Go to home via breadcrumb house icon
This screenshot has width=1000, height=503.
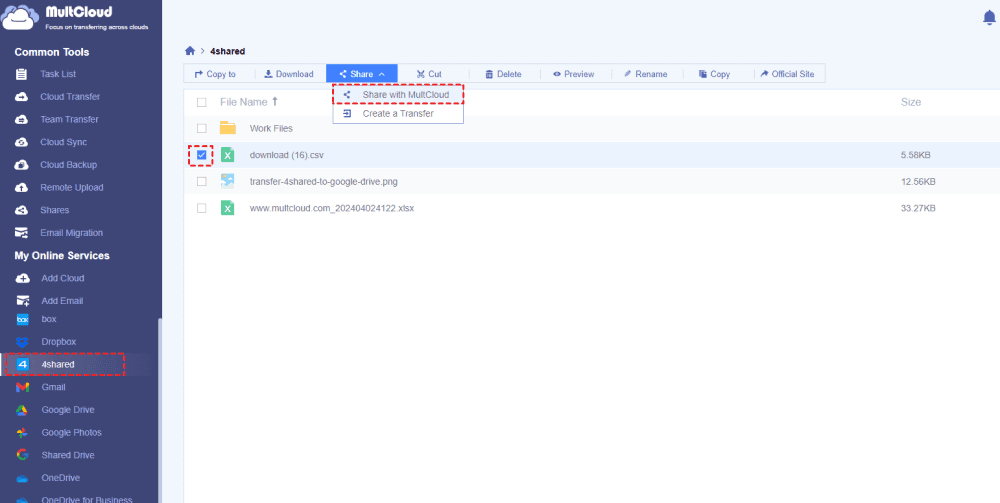[189, 51]
